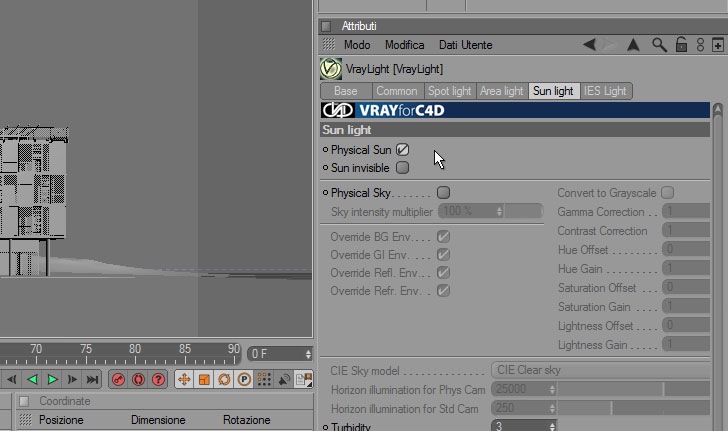Switch to the Area light tab
728x431 pixels.
click(501, 91)
